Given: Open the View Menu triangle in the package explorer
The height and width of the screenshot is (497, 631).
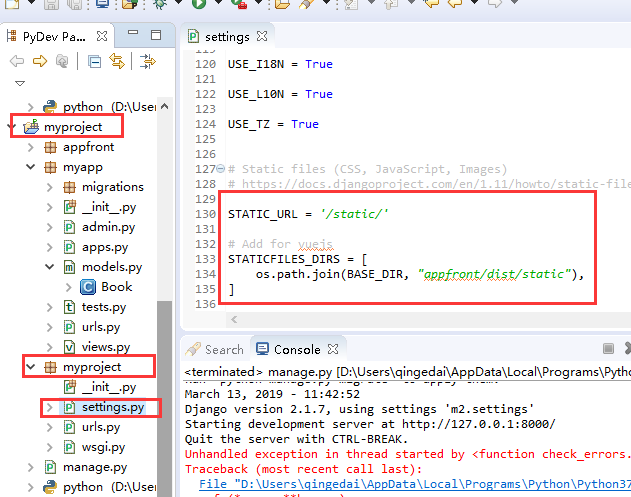Looking at the screenshot, I should [20, 83].
